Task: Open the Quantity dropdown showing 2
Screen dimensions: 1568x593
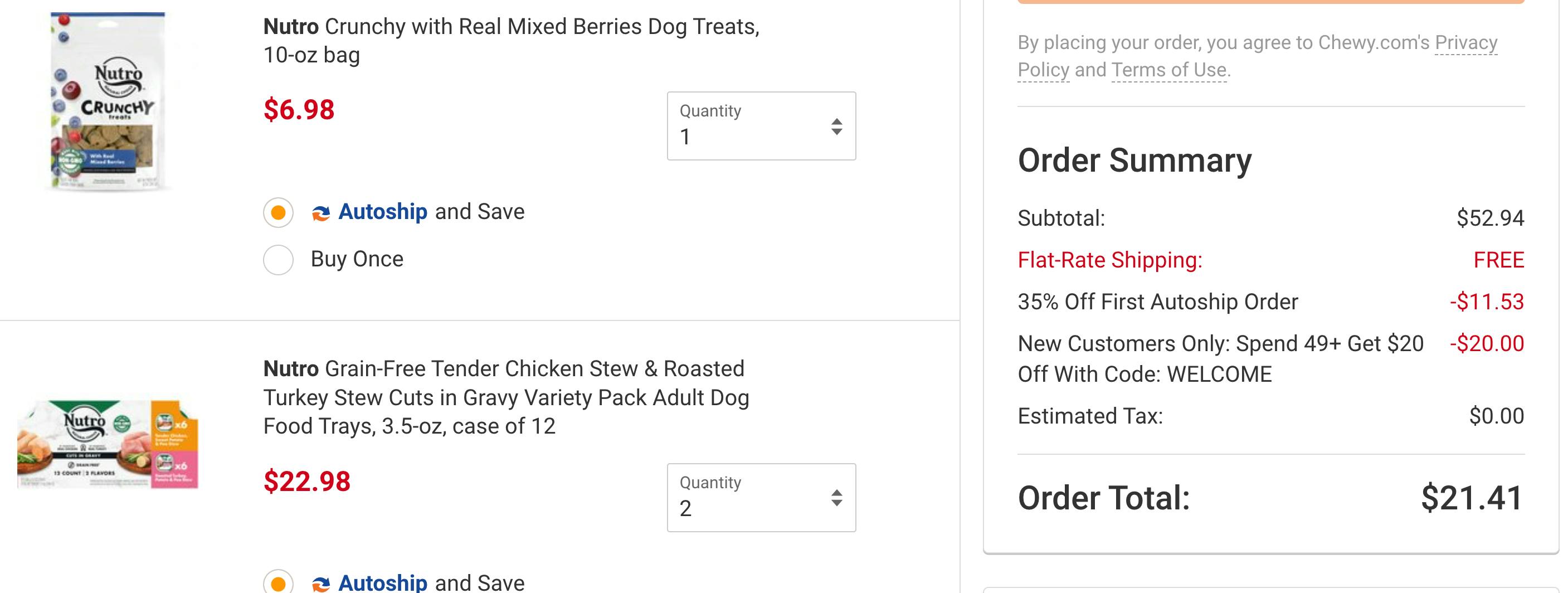Action: (761, 497)
